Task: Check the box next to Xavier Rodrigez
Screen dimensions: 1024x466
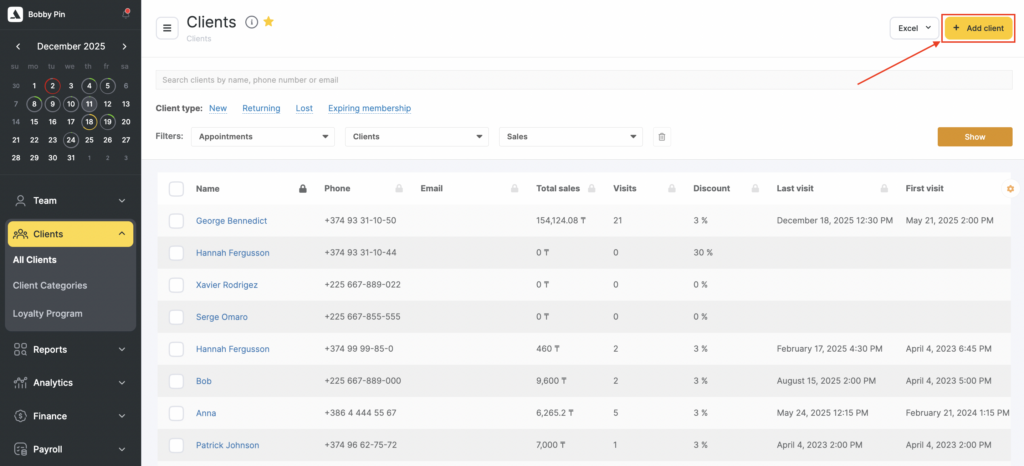Action: click(176, 285)
